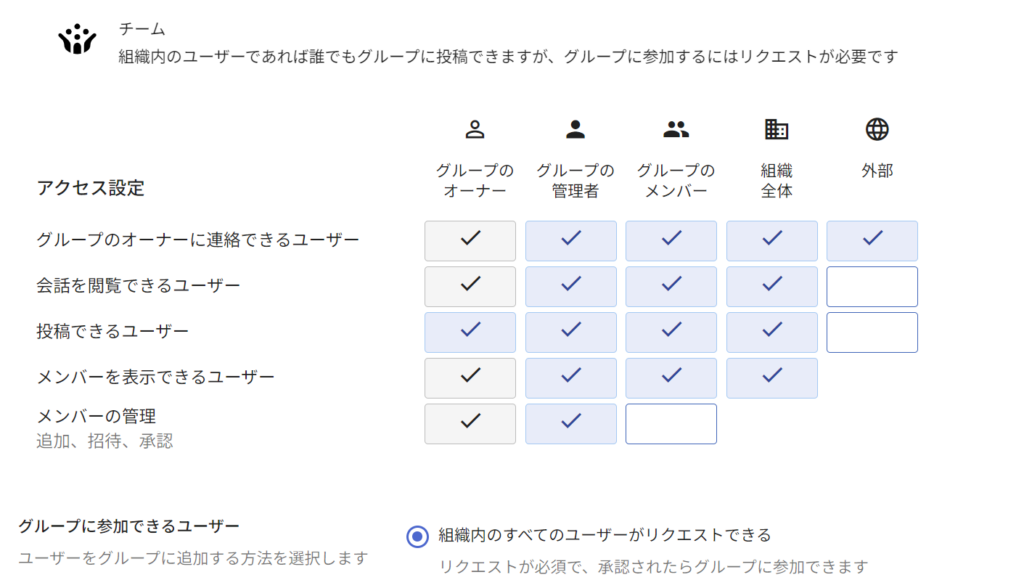This screenshot has height=588, width=1024.
Task: Uncheck Entire Organization for posting
Action: point(771,332)
